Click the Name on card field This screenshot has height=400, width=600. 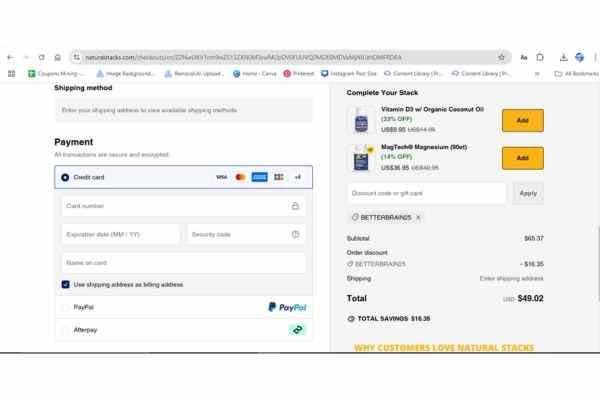tap(184, 263)
